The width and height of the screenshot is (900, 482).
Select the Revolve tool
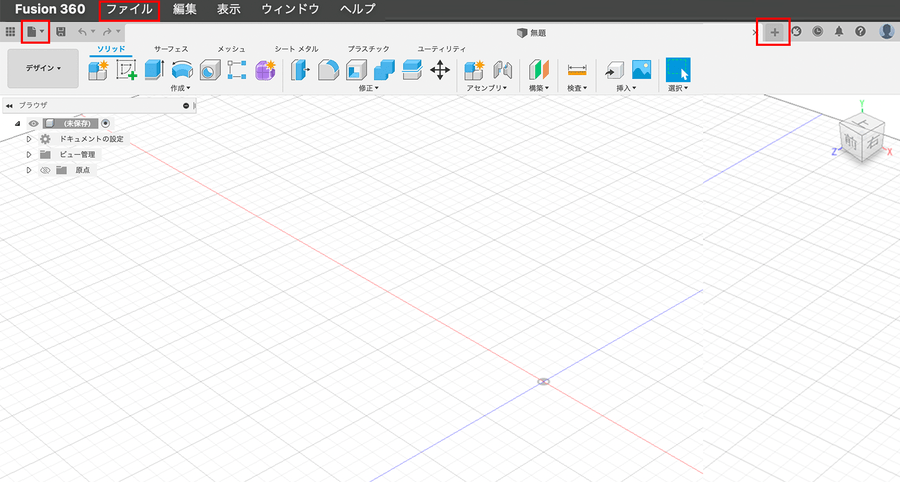coord(182,70)
